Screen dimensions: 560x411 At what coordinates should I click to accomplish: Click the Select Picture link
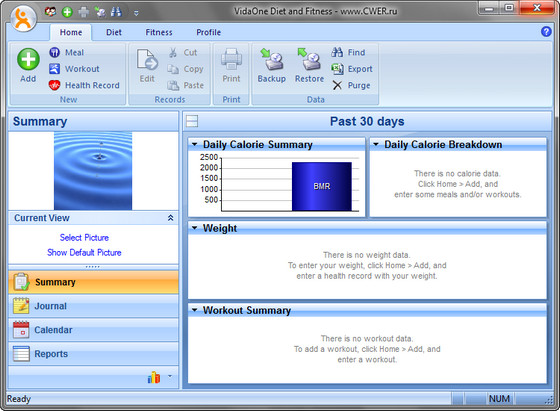[x=84, y=237]
